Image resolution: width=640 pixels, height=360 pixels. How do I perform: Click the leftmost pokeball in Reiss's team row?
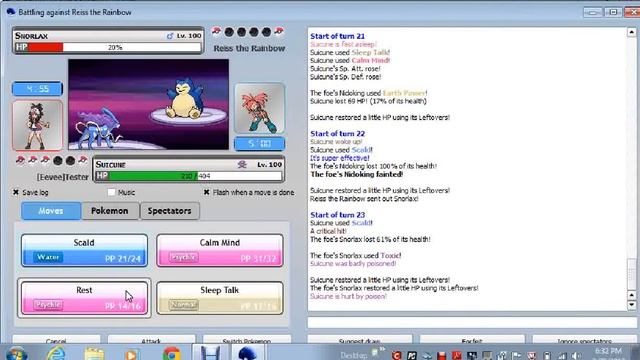tap(217, 31)
